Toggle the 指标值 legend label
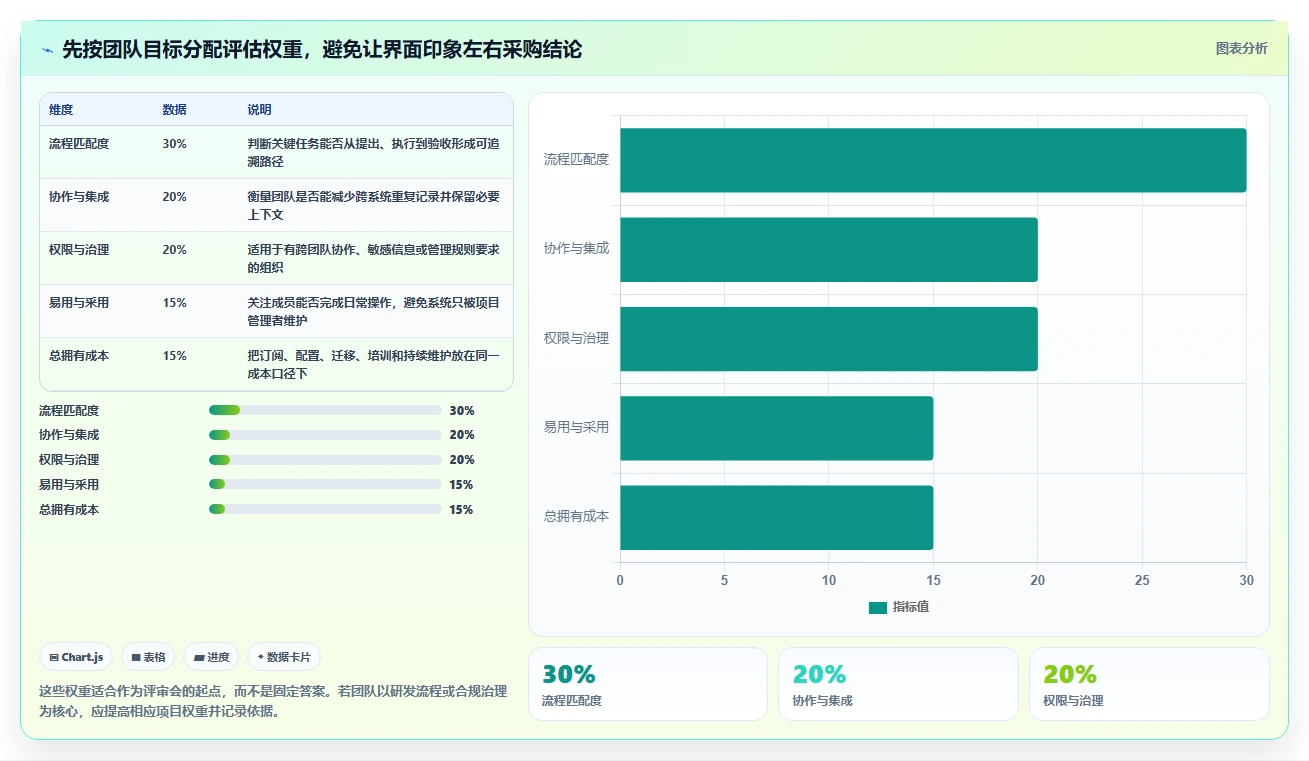Screen dimensions: 1309x761 911,607
